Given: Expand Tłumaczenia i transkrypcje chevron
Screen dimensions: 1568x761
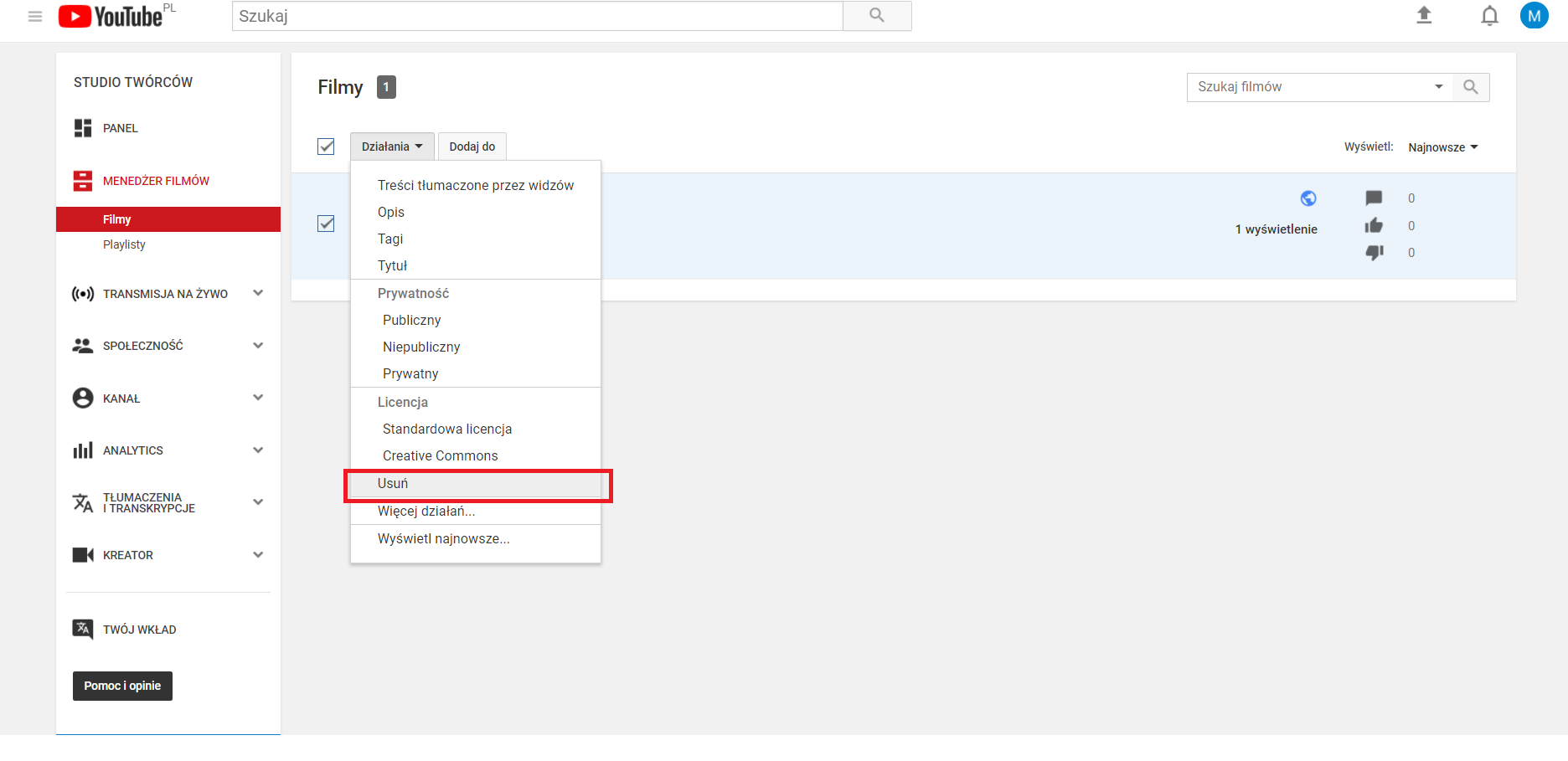Looking at the screenshot, I should (x=258, y=501).
